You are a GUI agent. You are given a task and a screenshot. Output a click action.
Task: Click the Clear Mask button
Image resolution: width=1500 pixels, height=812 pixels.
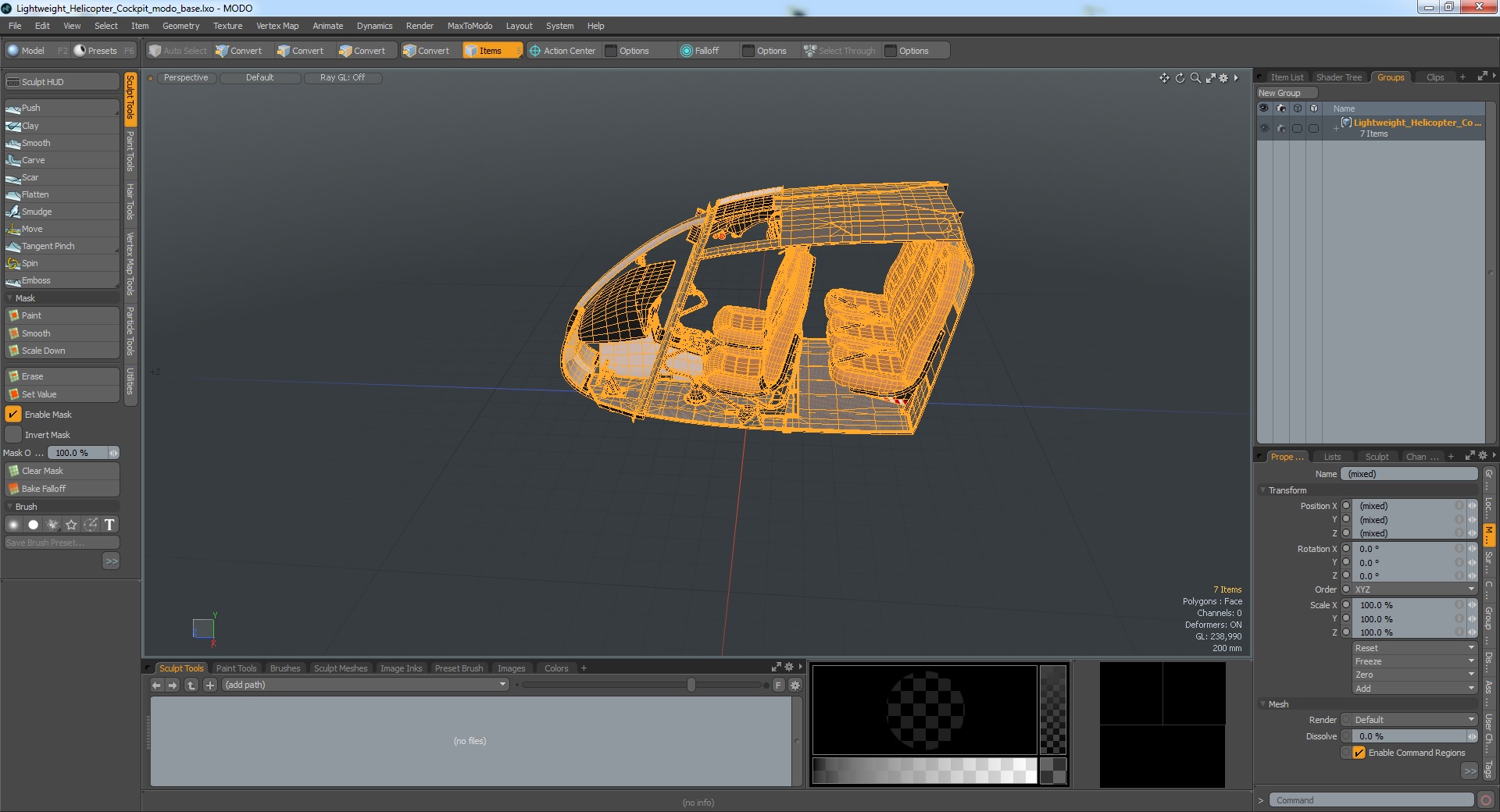tap(62, 471)
